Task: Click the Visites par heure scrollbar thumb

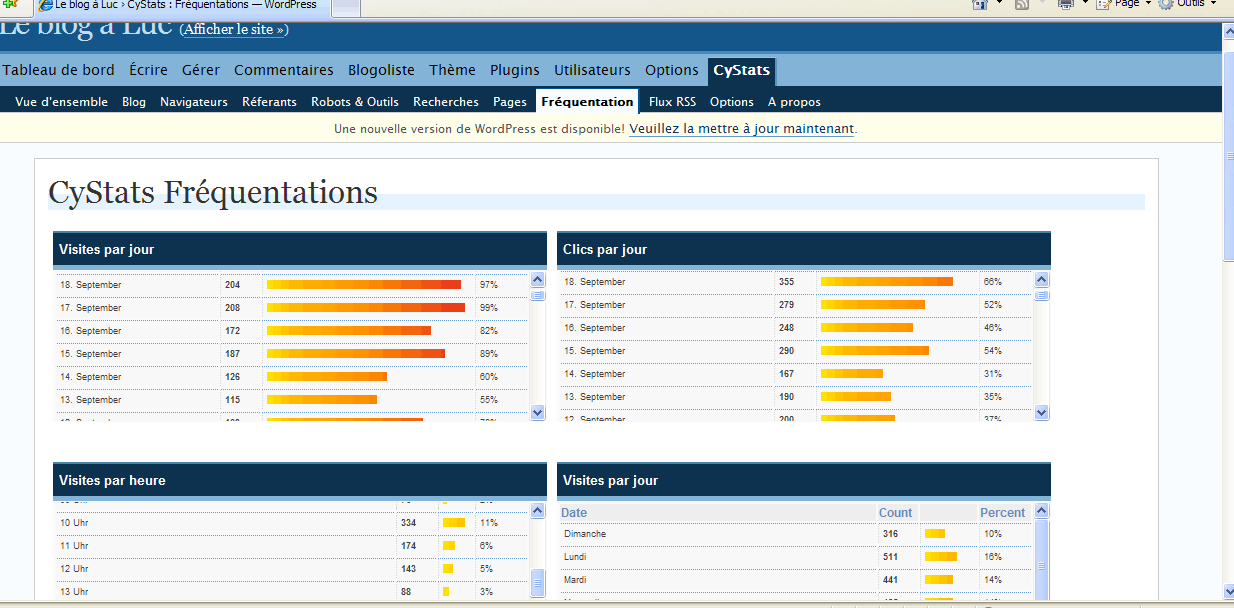Action: [x=538, y=581]
